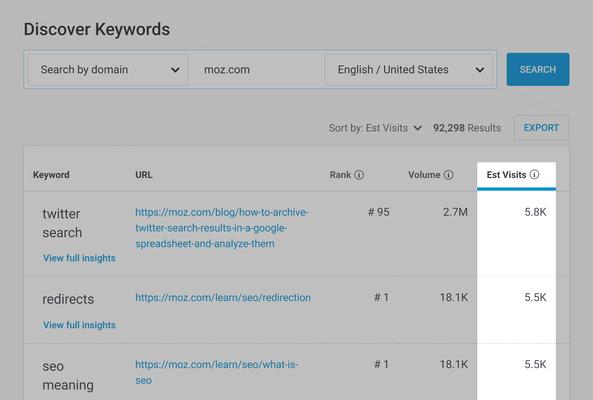
Task: Click the '# 95' rank value
Action: point(379,212)
